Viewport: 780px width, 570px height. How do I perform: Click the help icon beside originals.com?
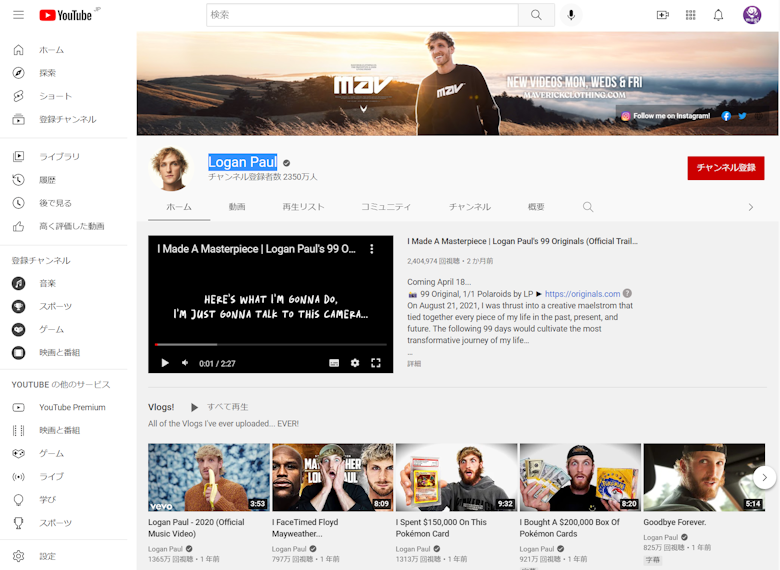[627, 293]
